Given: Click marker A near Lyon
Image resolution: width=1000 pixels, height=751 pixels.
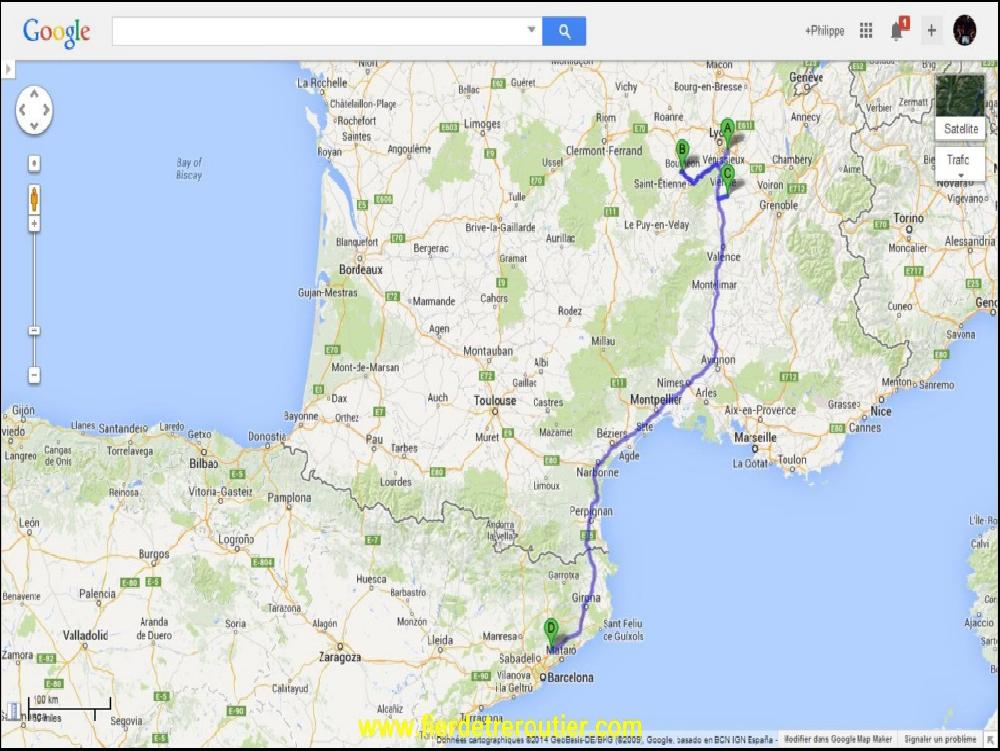Looking at the screenshot, I should coord(728,128).
